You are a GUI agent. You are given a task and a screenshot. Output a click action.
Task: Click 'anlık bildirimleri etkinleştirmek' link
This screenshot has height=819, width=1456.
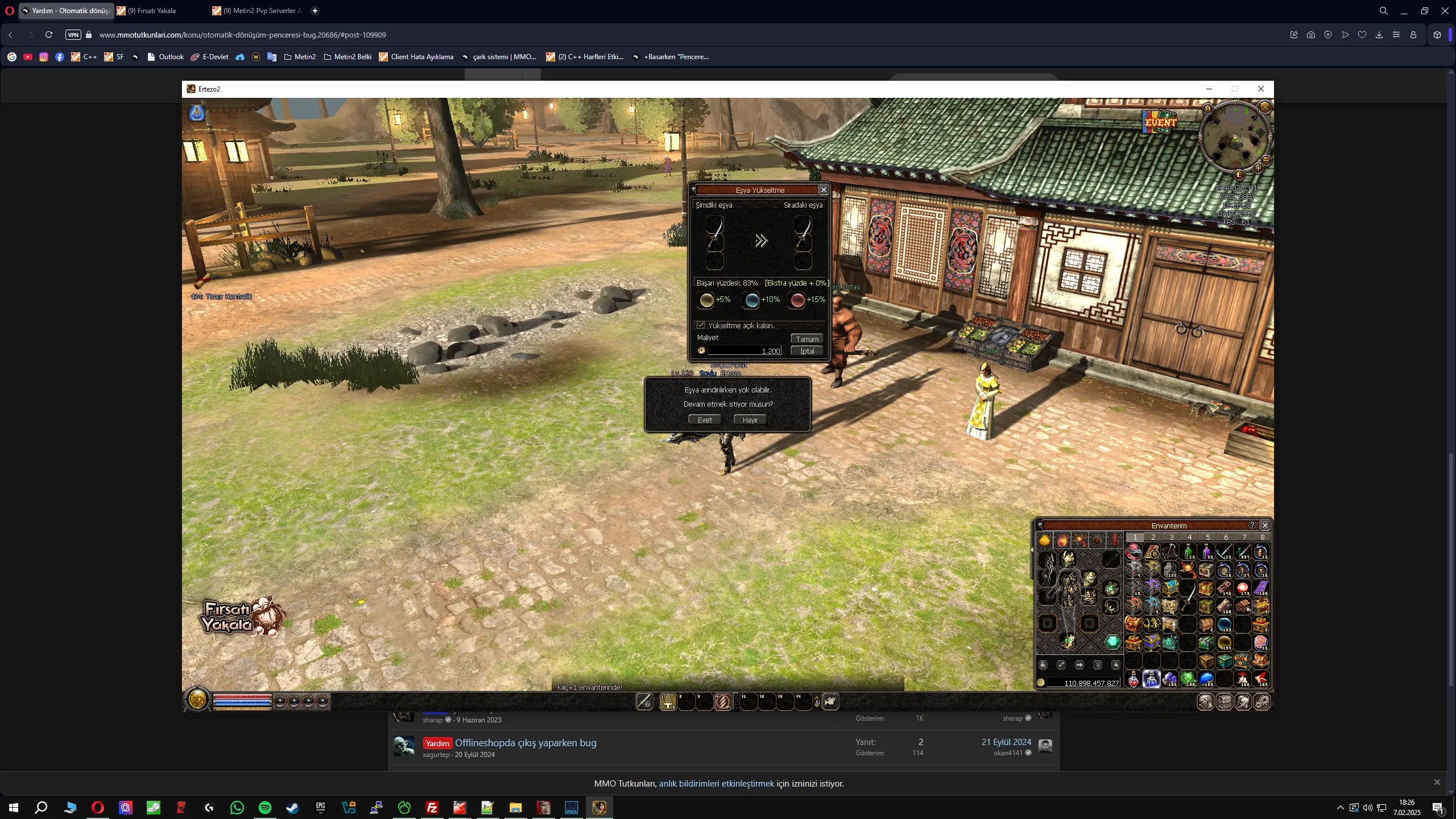(x=716, y=784)
